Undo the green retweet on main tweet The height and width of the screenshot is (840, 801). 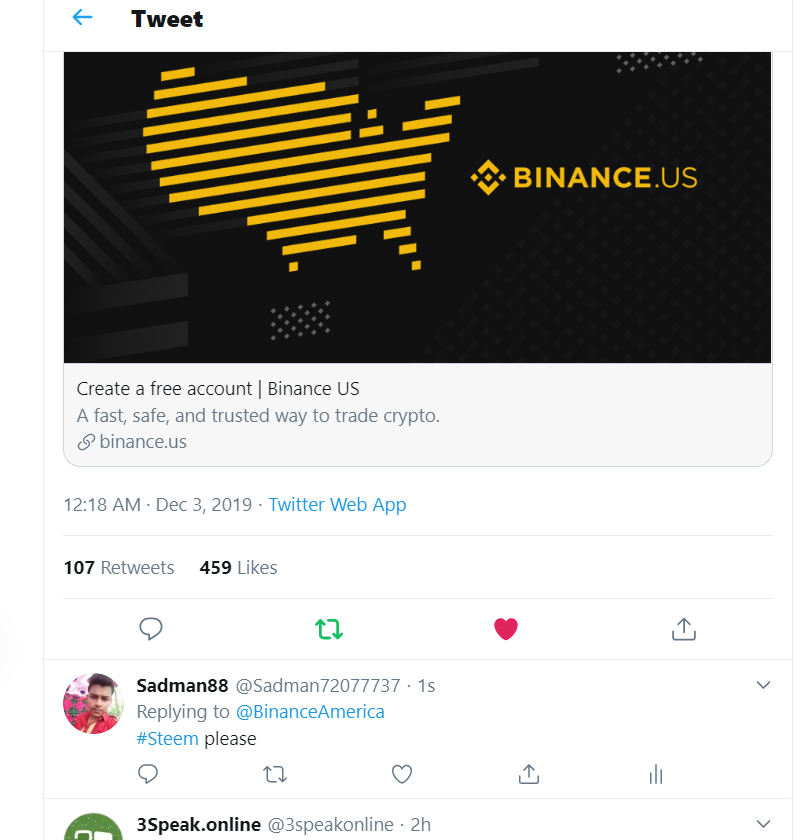328,629
